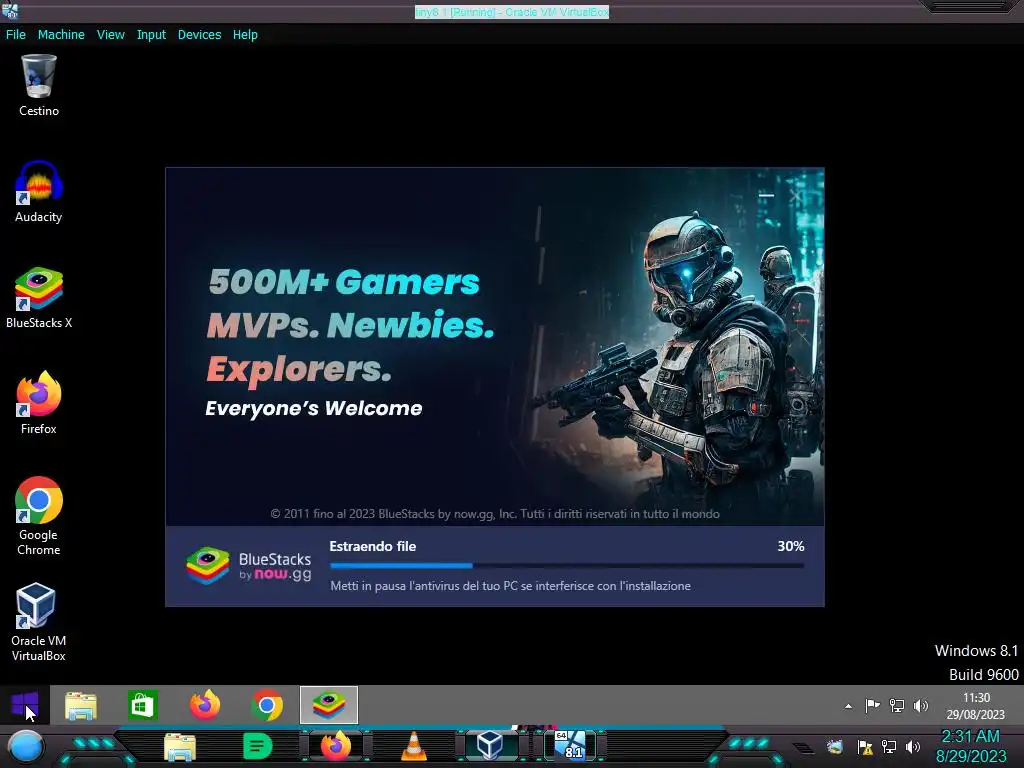Open the host network tray icon
Viewport: 1024px width, 768px height.
pyautogui.click(x=889, y=746)
